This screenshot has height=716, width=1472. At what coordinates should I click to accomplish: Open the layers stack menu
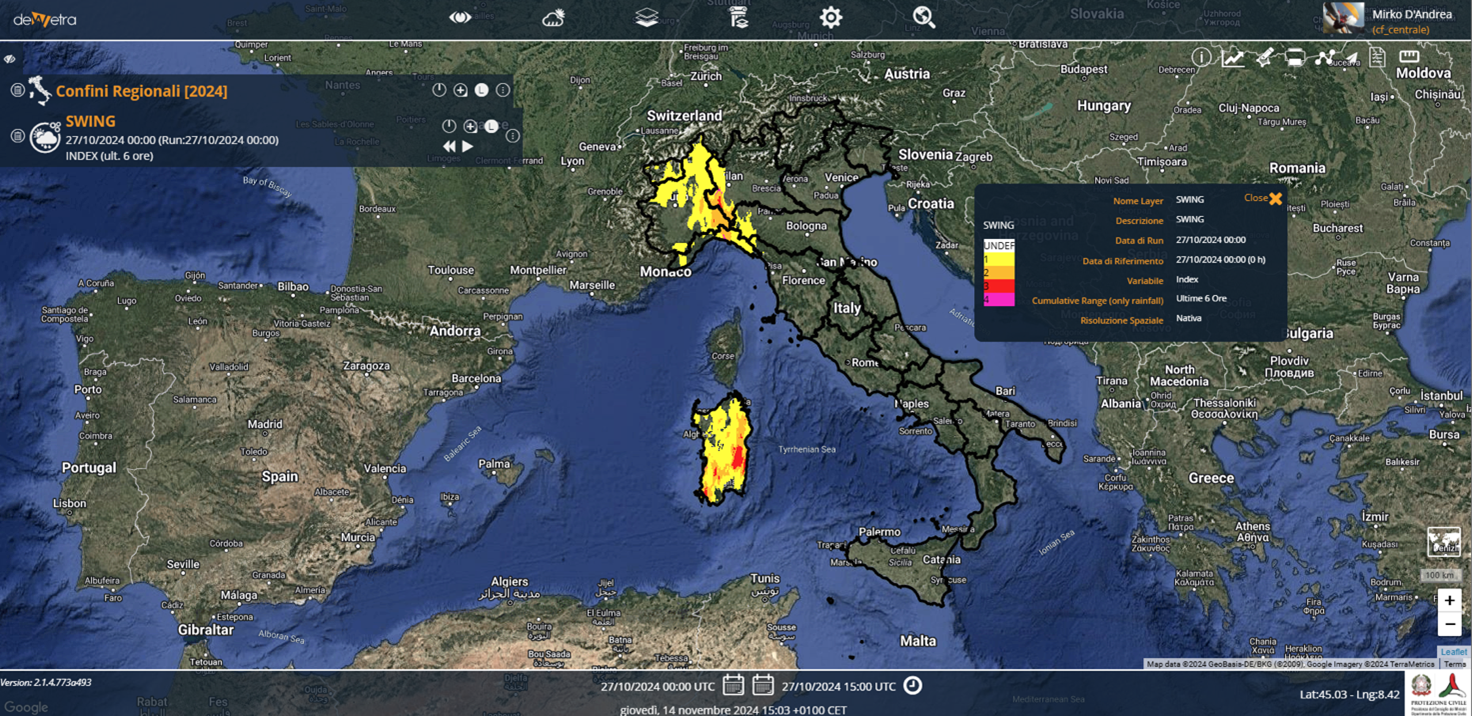click(647, 18)
